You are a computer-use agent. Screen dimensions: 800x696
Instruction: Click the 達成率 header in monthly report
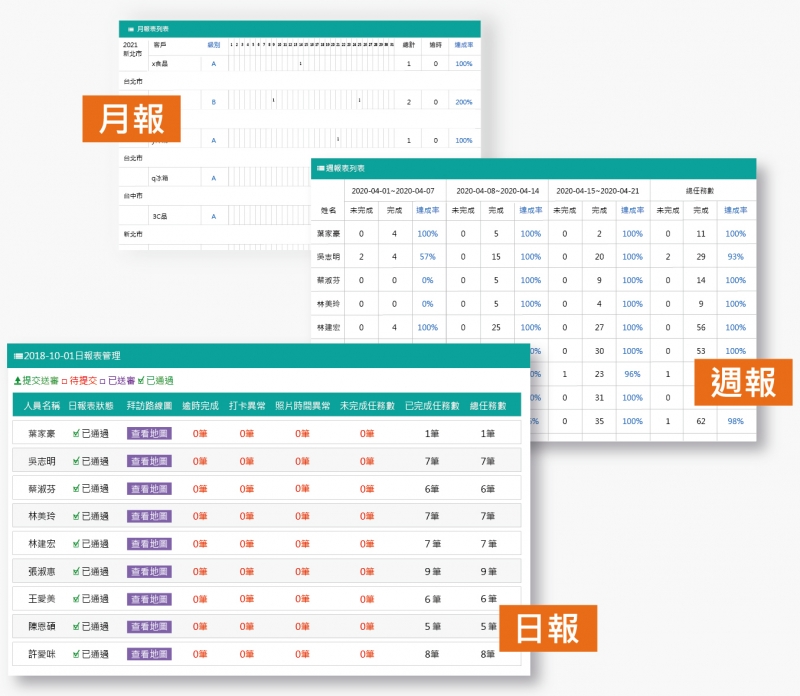click(464, 45)
